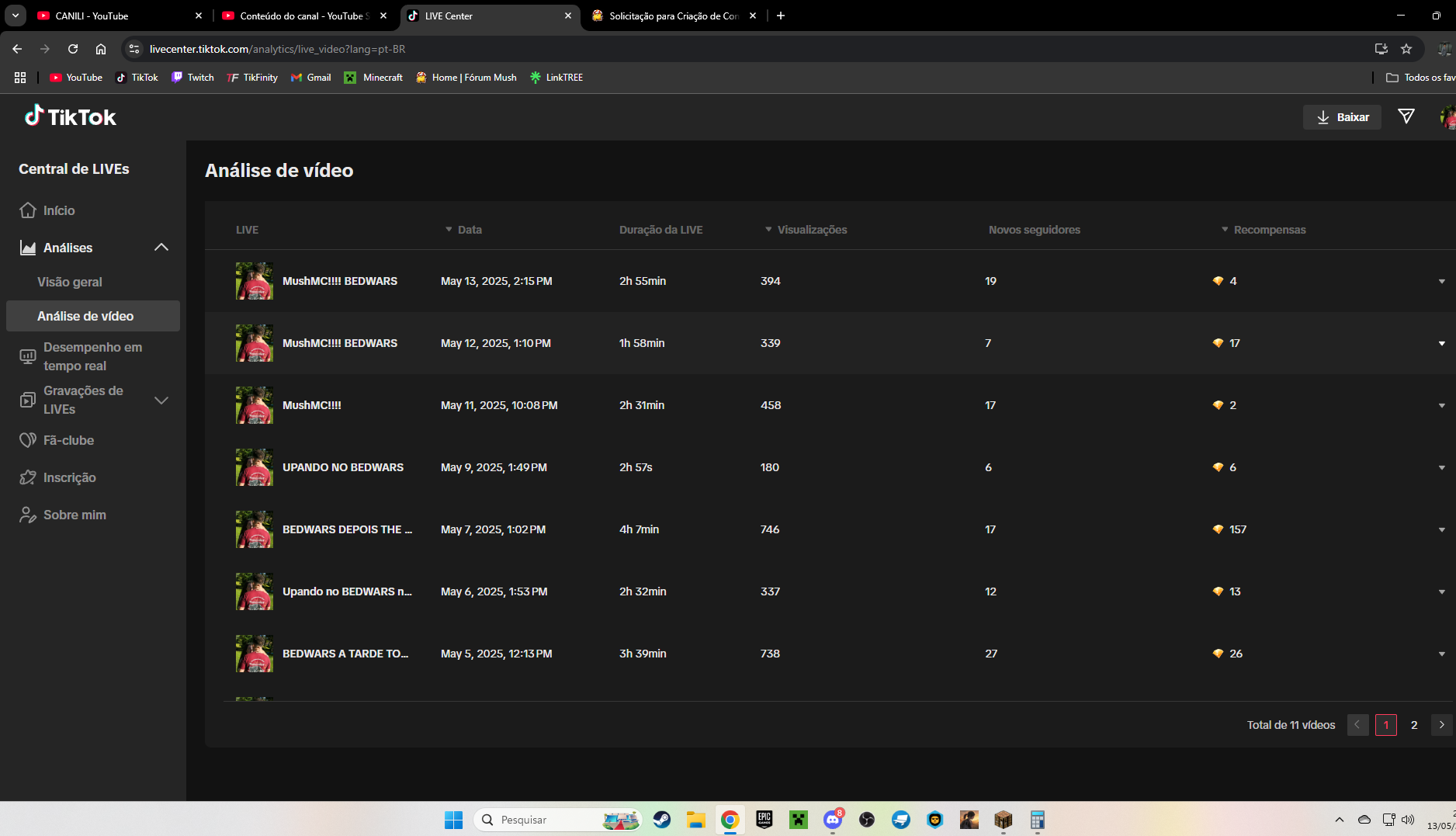1456x836 pixels.
Task: Click the BEDWARS A TARDE TO... title
Action: click(345, 654)
